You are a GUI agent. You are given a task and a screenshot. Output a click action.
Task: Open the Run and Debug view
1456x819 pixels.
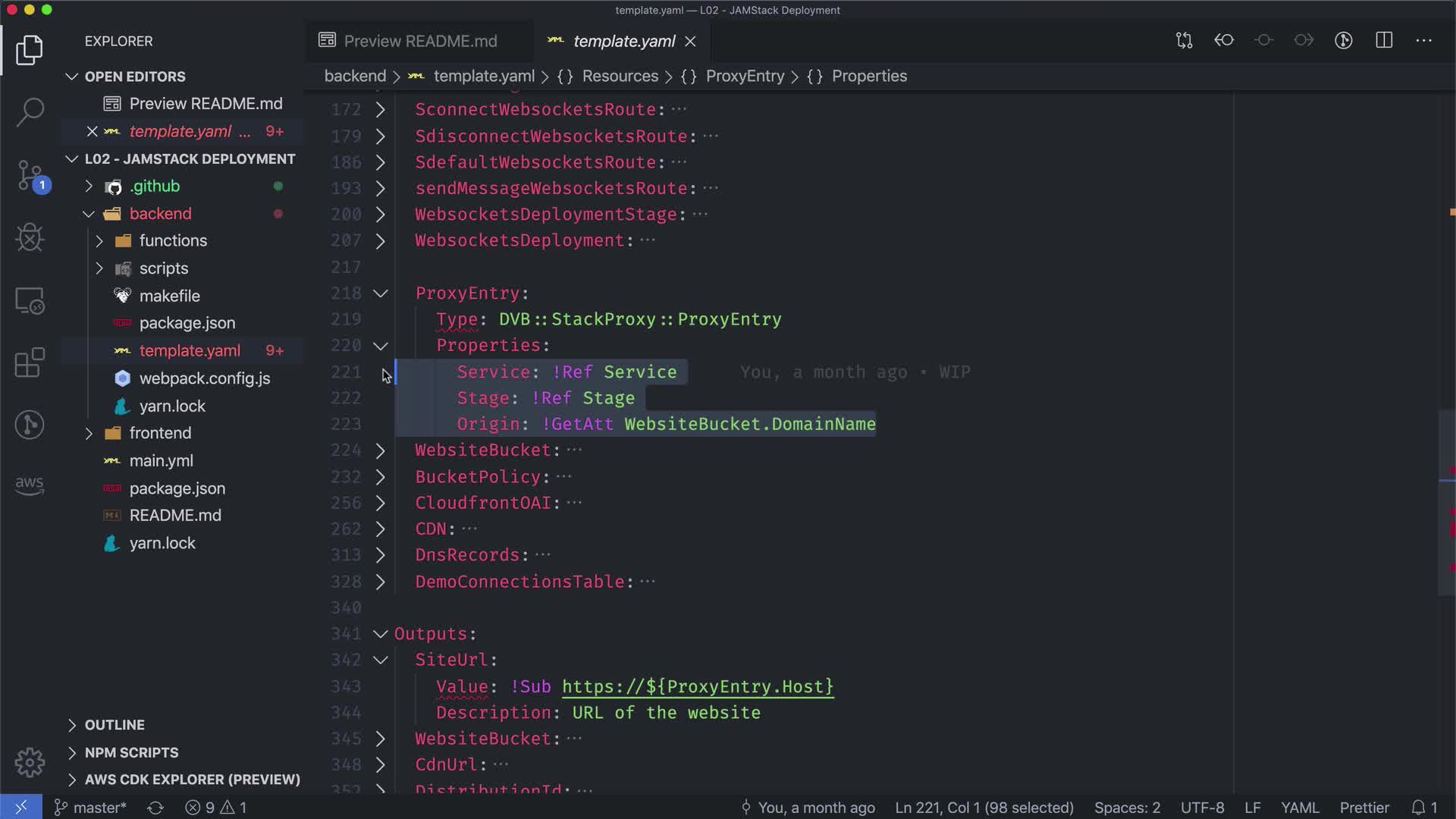click(30, 238)
